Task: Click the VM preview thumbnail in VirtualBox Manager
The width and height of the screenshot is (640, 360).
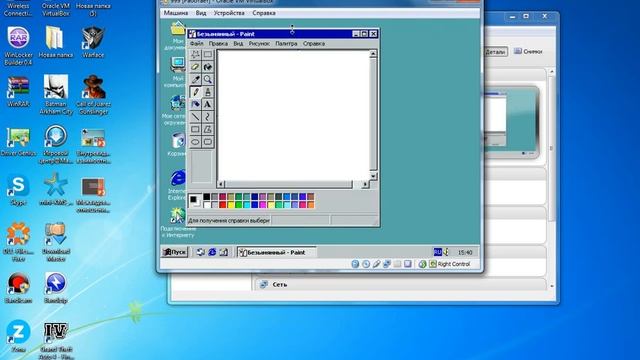Action: pos(511,122)
